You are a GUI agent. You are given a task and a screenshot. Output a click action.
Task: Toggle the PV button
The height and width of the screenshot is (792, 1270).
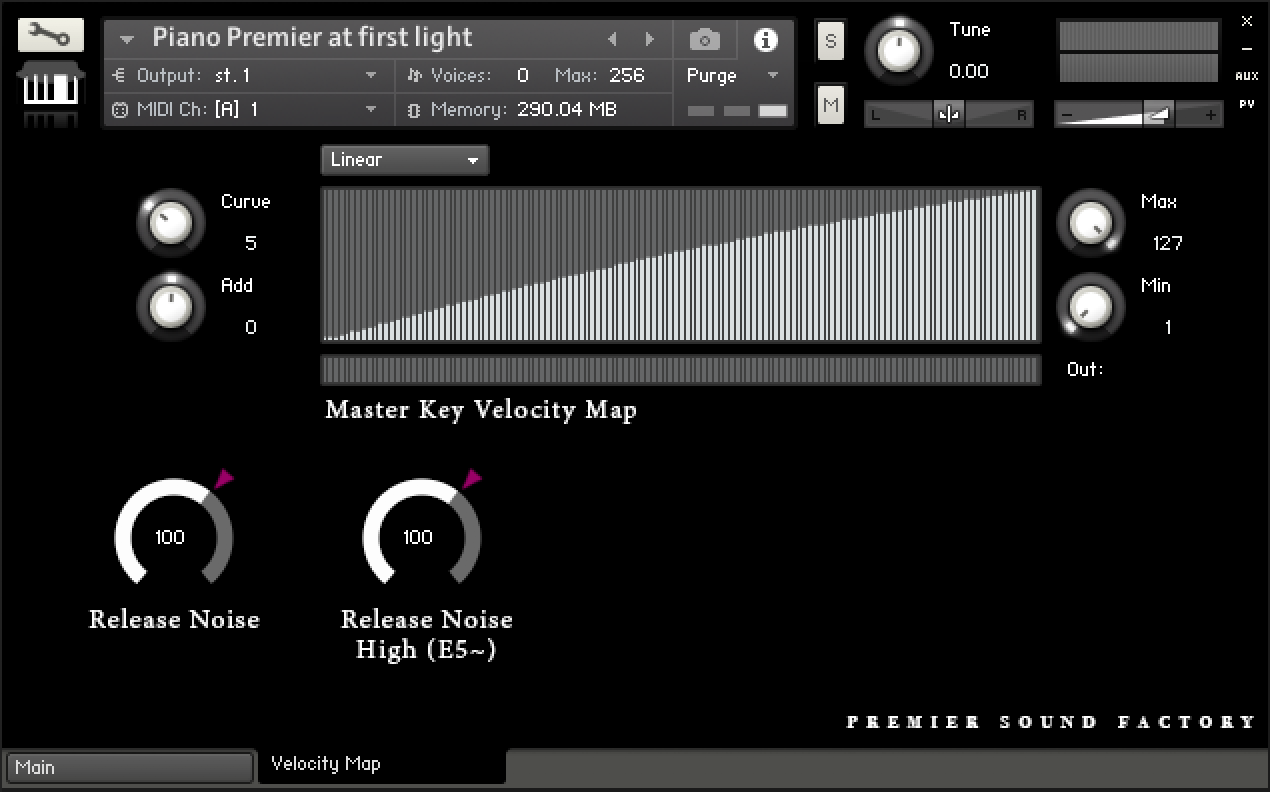tap(1246, 103)
